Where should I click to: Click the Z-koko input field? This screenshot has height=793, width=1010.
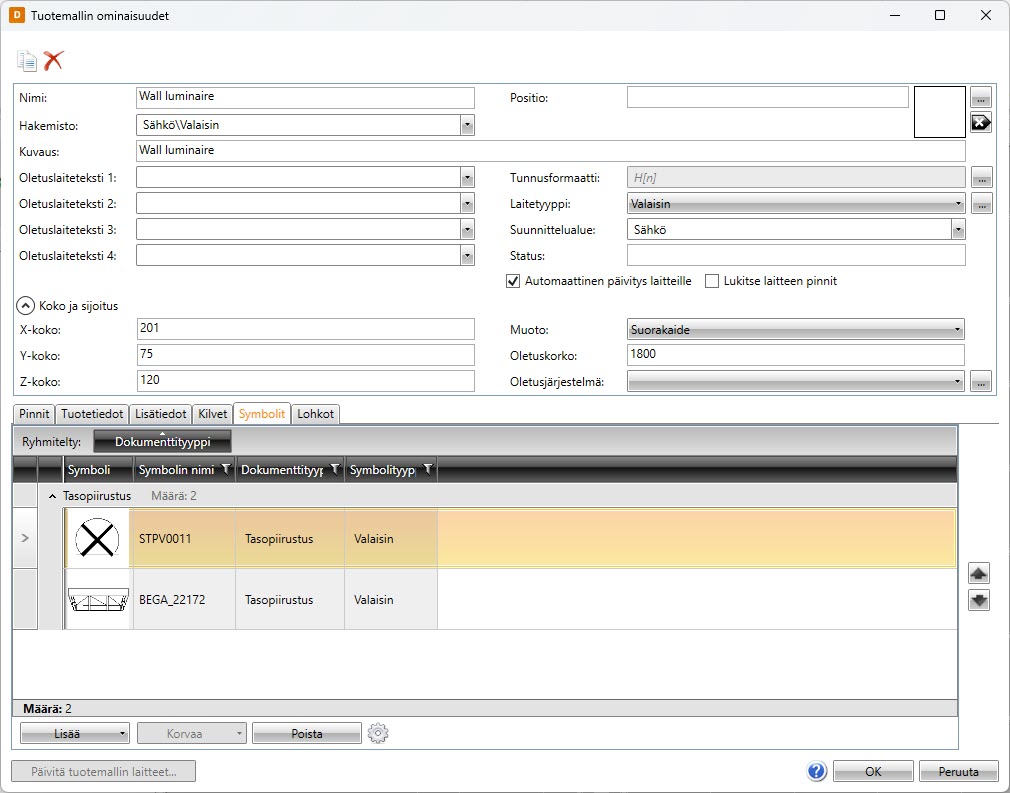[305, 381]
